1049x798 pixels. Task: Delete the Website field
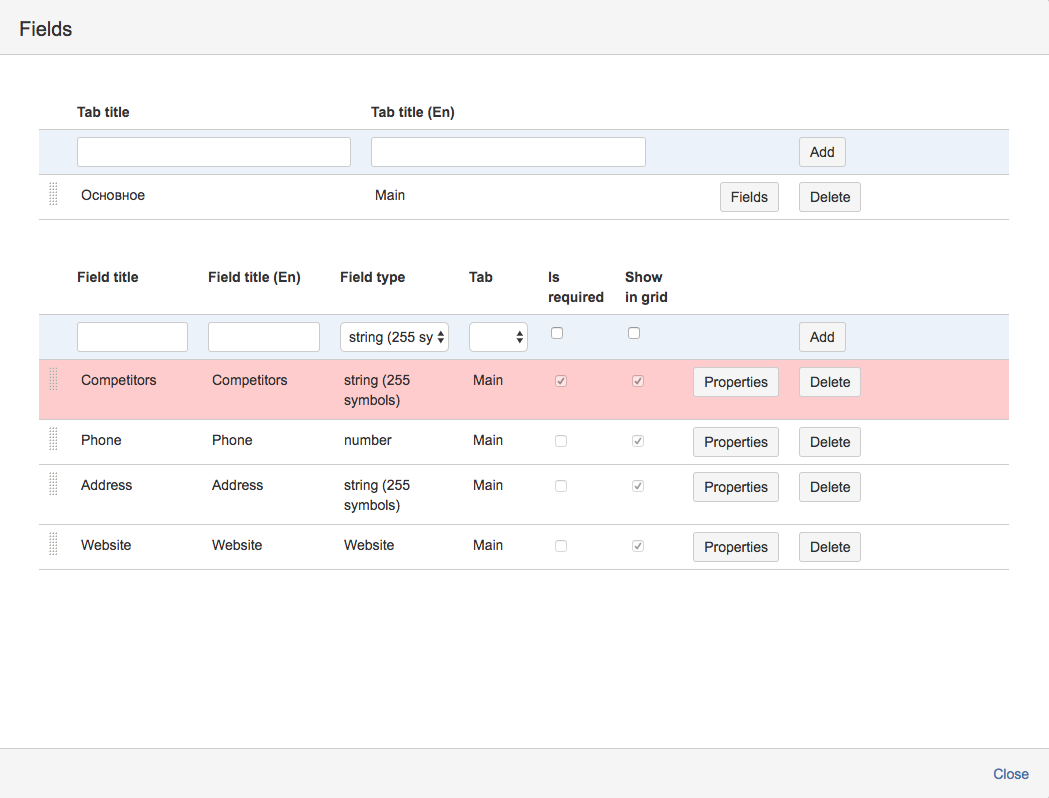829,547
